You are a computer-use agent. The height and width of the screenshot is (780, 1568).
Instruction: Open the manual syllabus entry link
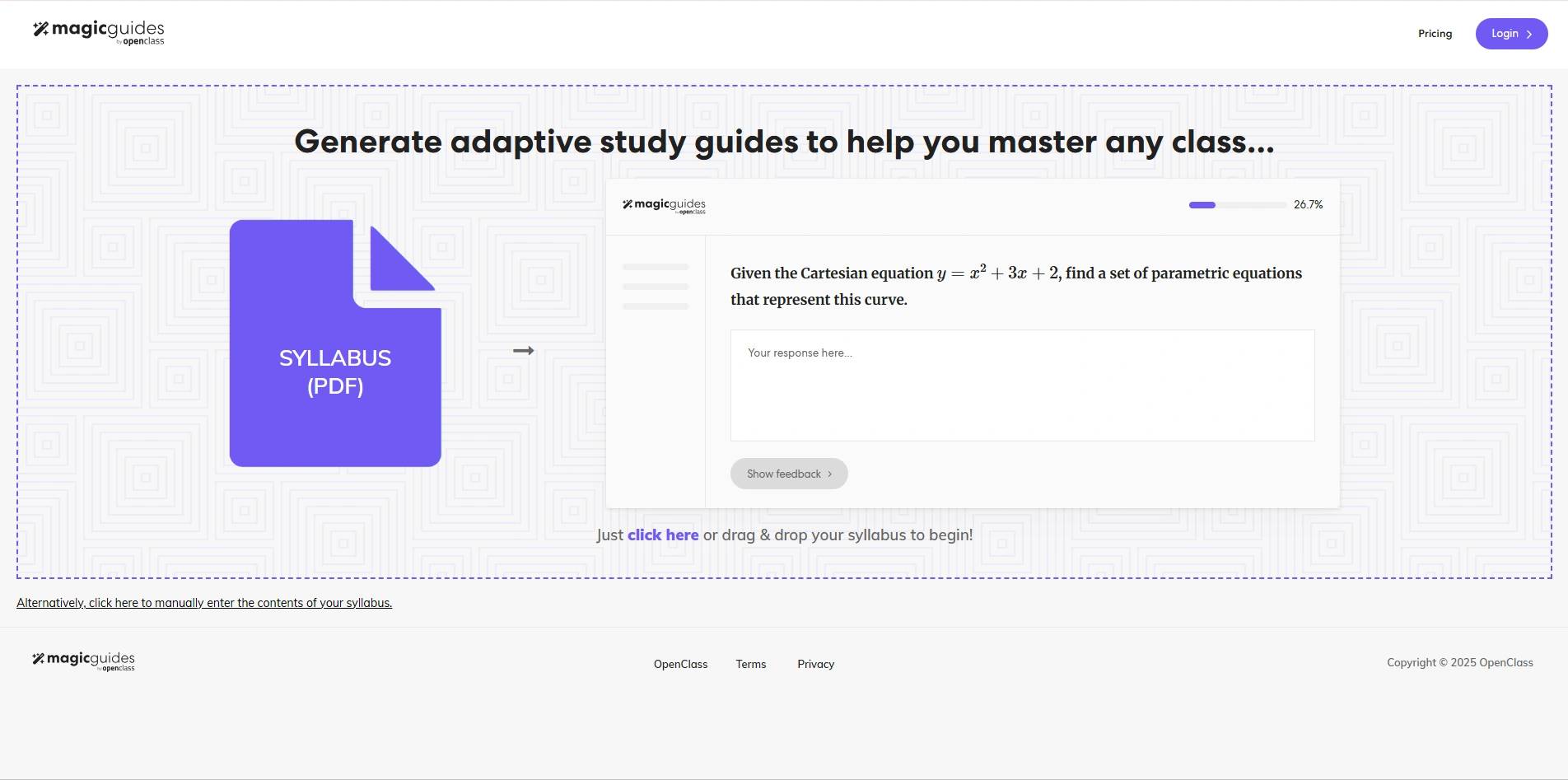204,603
